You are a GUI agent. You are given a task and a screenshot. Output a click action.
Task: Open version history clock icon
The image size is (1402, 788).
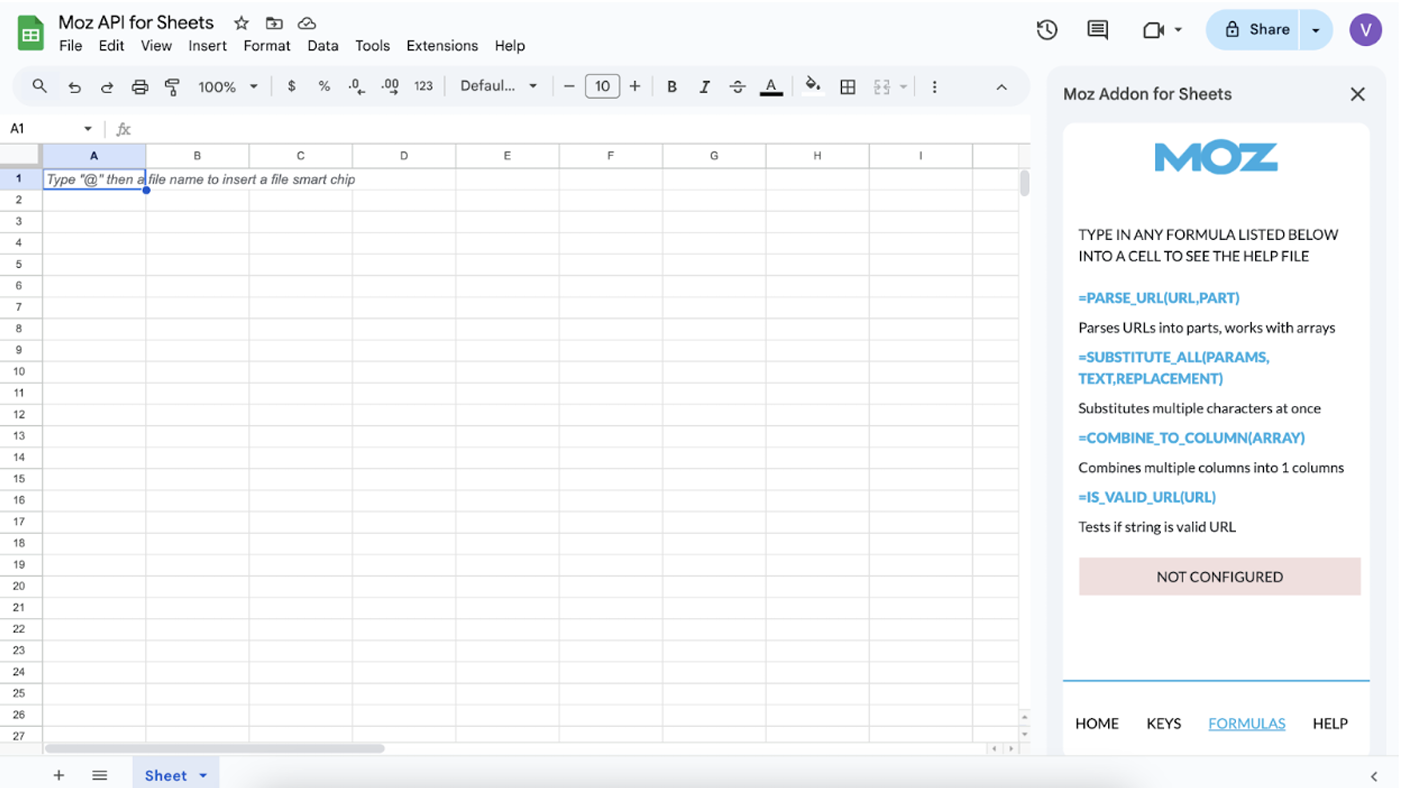1047,30
